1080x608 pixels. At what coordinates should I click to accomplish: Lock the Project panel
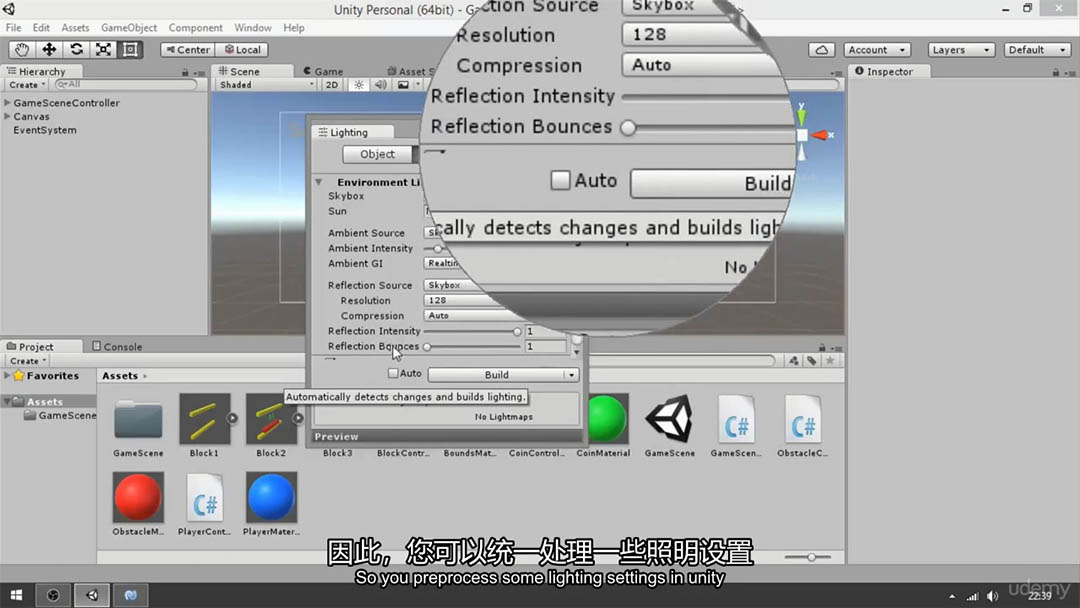click(x=822, y=348)
